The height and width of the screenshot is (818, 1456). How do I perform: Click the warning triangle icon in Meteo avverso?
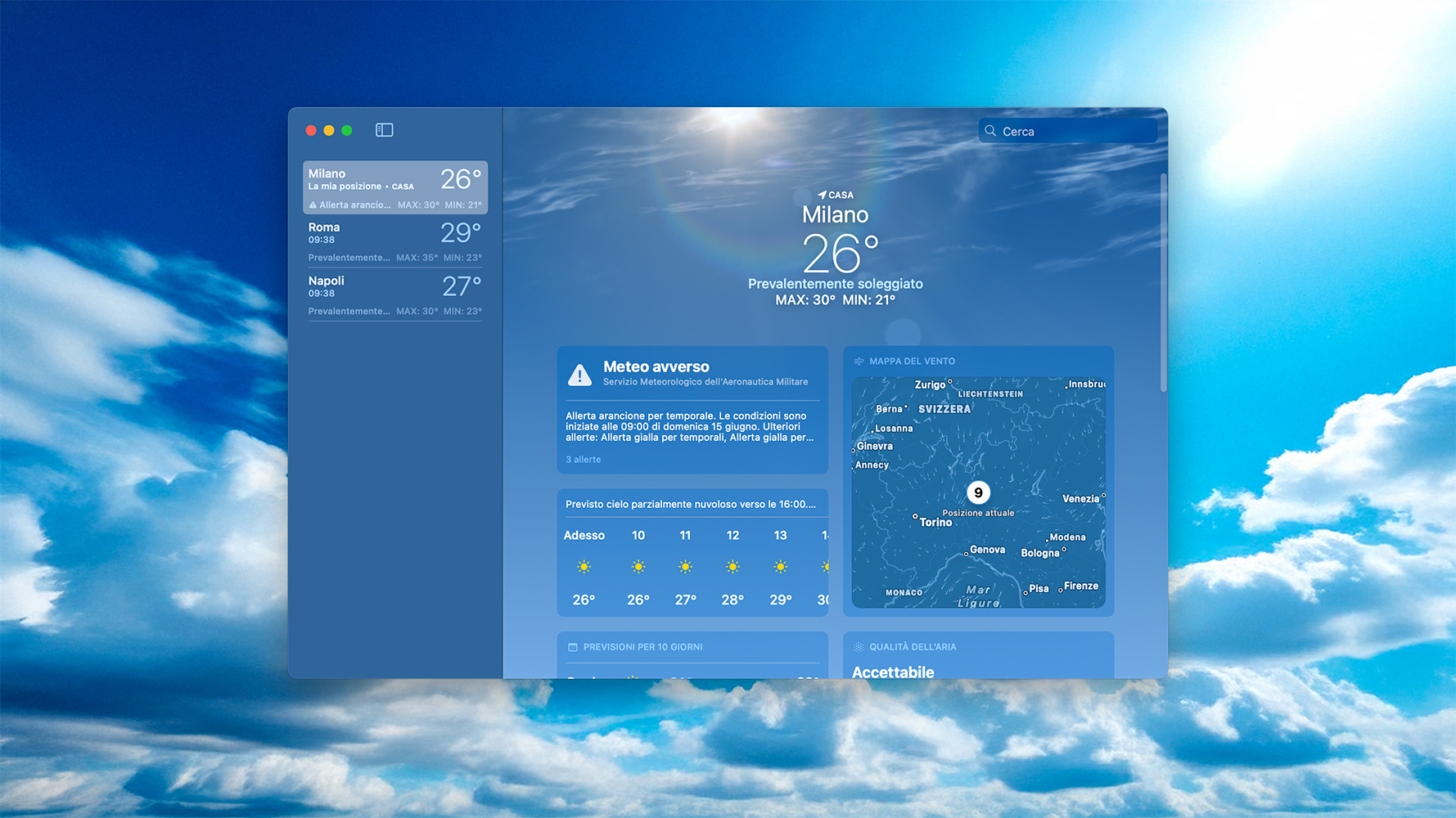(580, 375)
